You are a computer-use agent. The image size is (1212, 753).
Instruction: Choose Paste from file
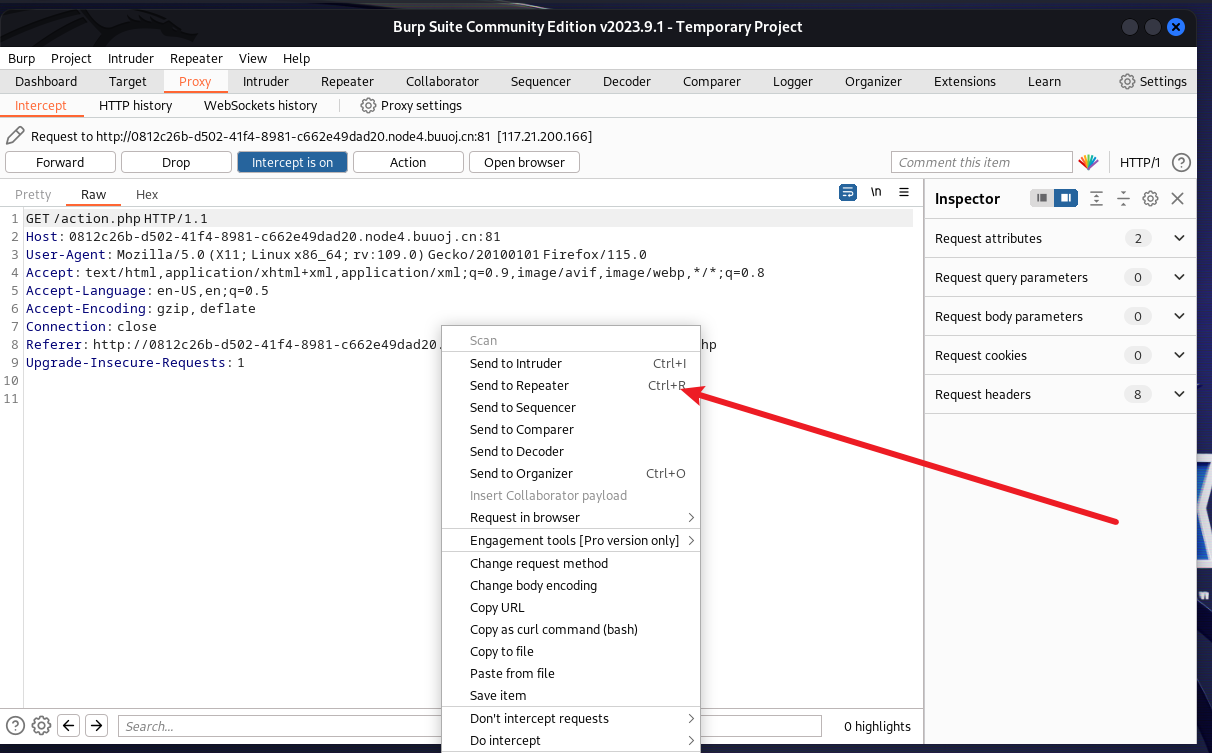click(571, 674)
